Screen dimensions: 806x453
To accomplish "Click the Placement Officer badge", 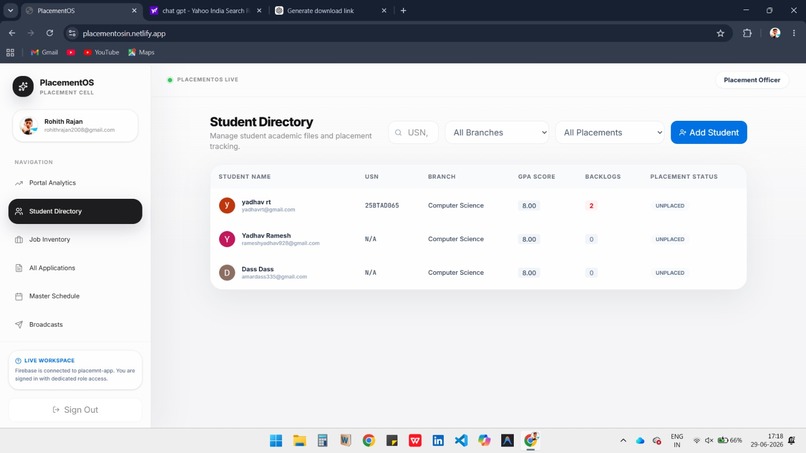I will (752, 80).
